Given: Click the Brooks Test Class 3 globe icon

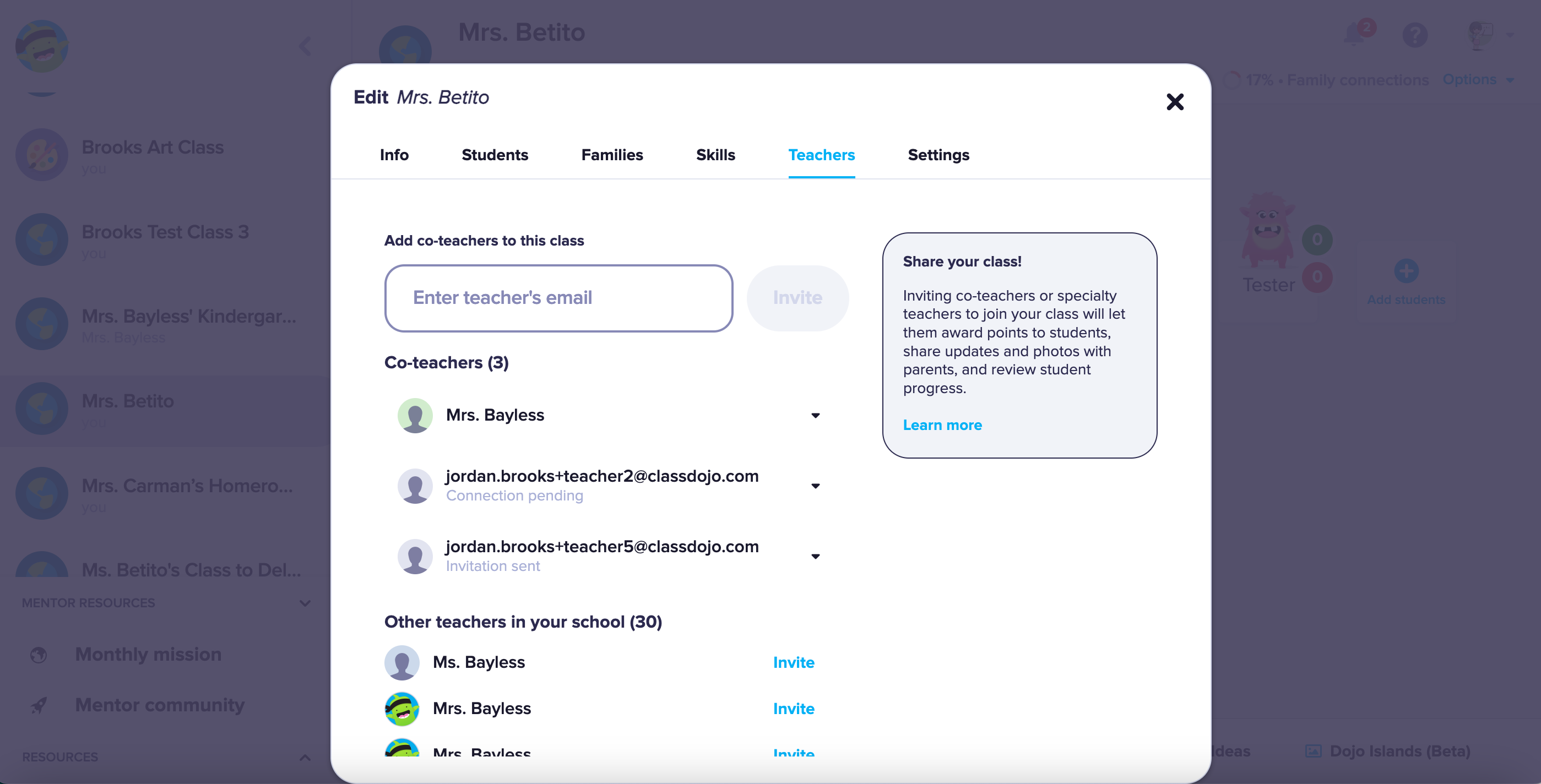Looking at the screenshot, I should click(x=42, y=239).
